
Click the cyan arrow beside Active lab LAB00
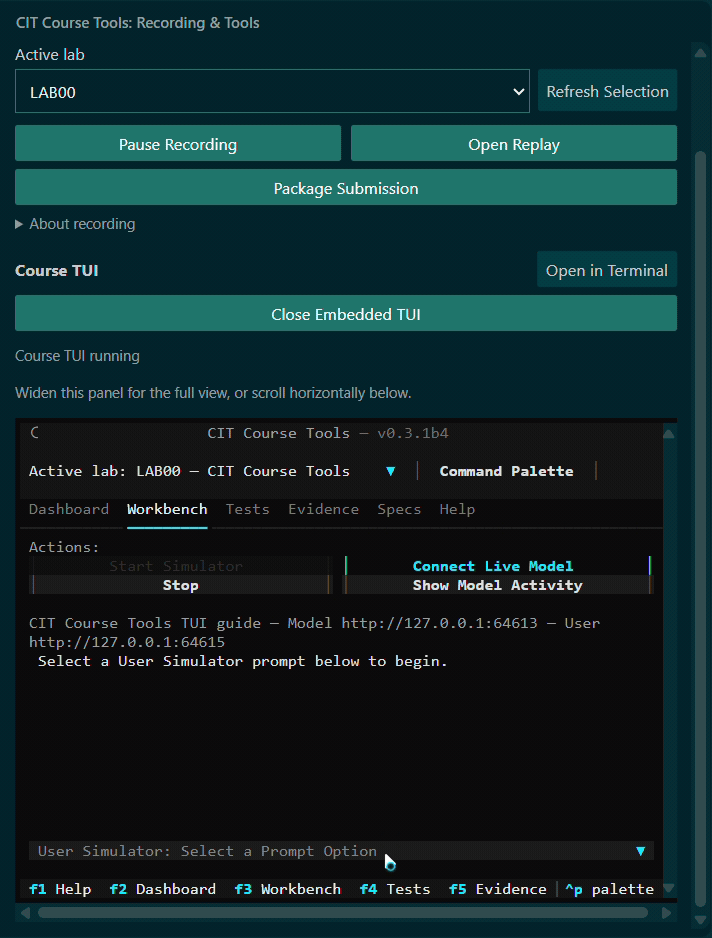point(391,471)
